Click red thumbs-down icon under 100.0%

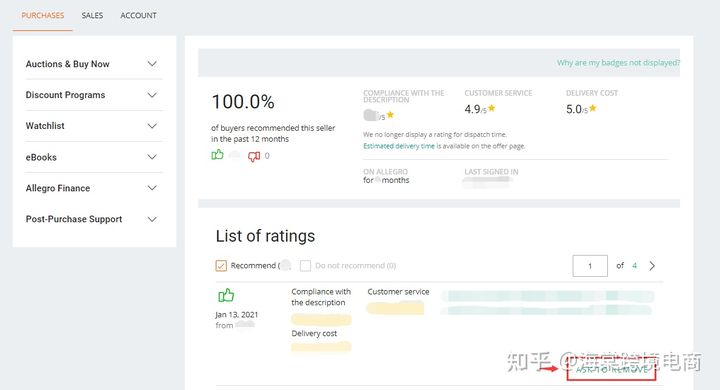254,157
